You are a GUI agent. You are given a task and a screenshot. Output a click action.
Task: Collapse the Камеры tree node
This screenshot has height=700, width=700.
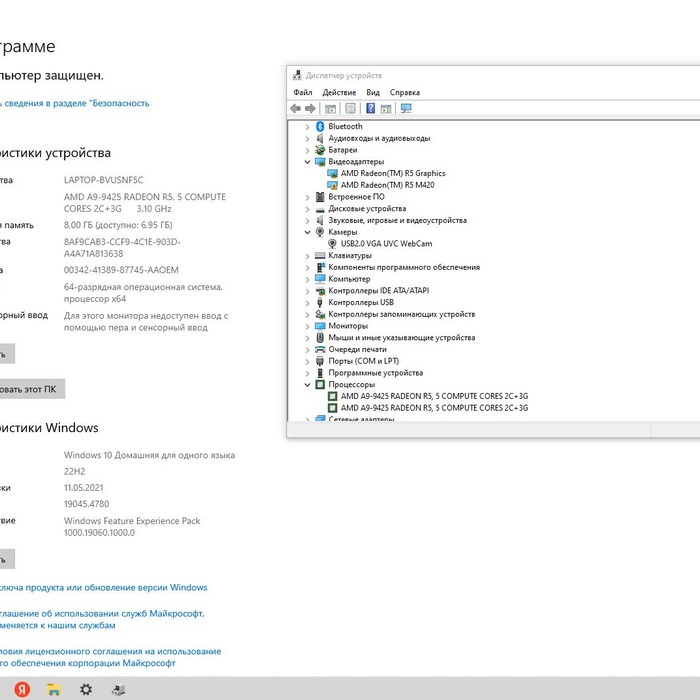tap(308, 232)
